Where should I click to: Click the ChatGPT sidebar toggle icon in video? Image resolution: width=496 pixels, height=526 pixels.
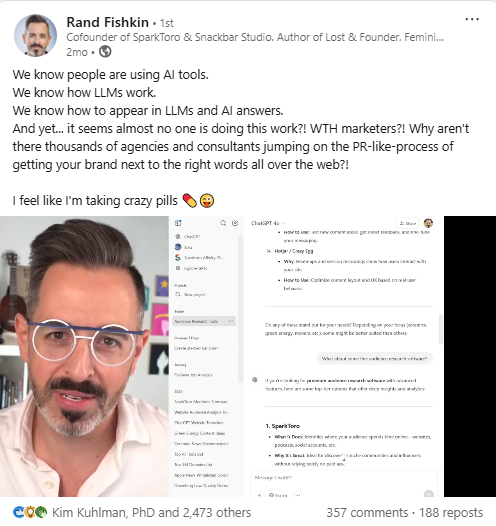tap(178, 223)
